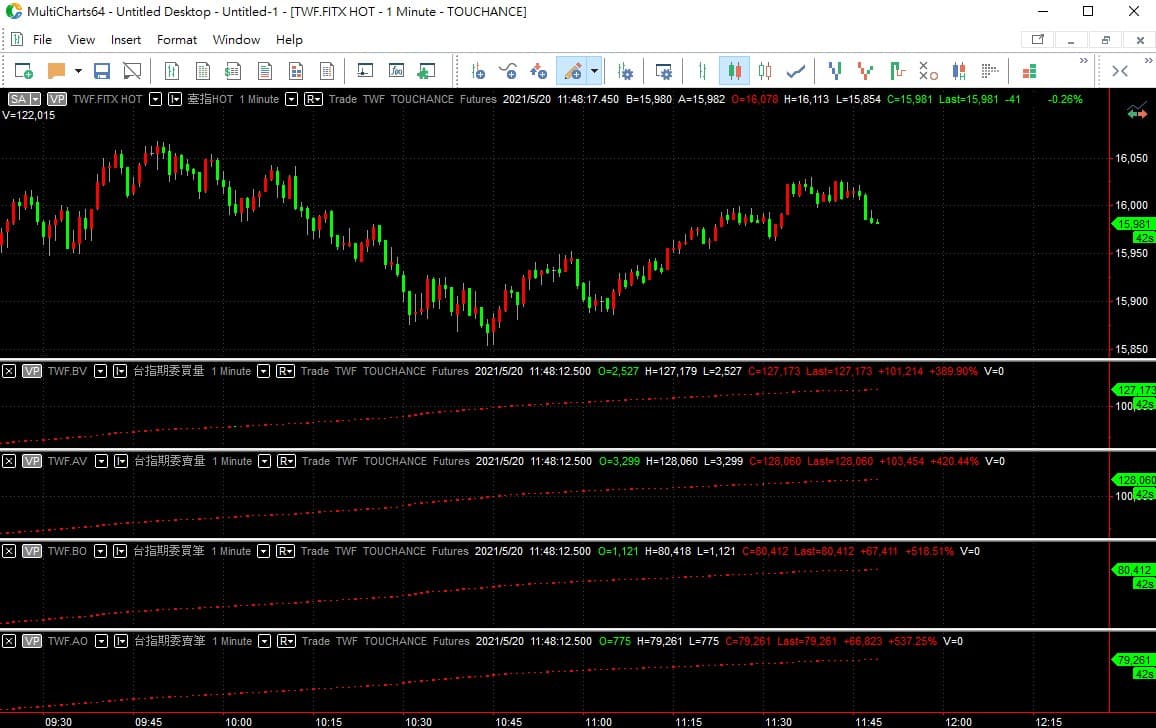Switch chart style to bar chart icon

coord(702,71)
